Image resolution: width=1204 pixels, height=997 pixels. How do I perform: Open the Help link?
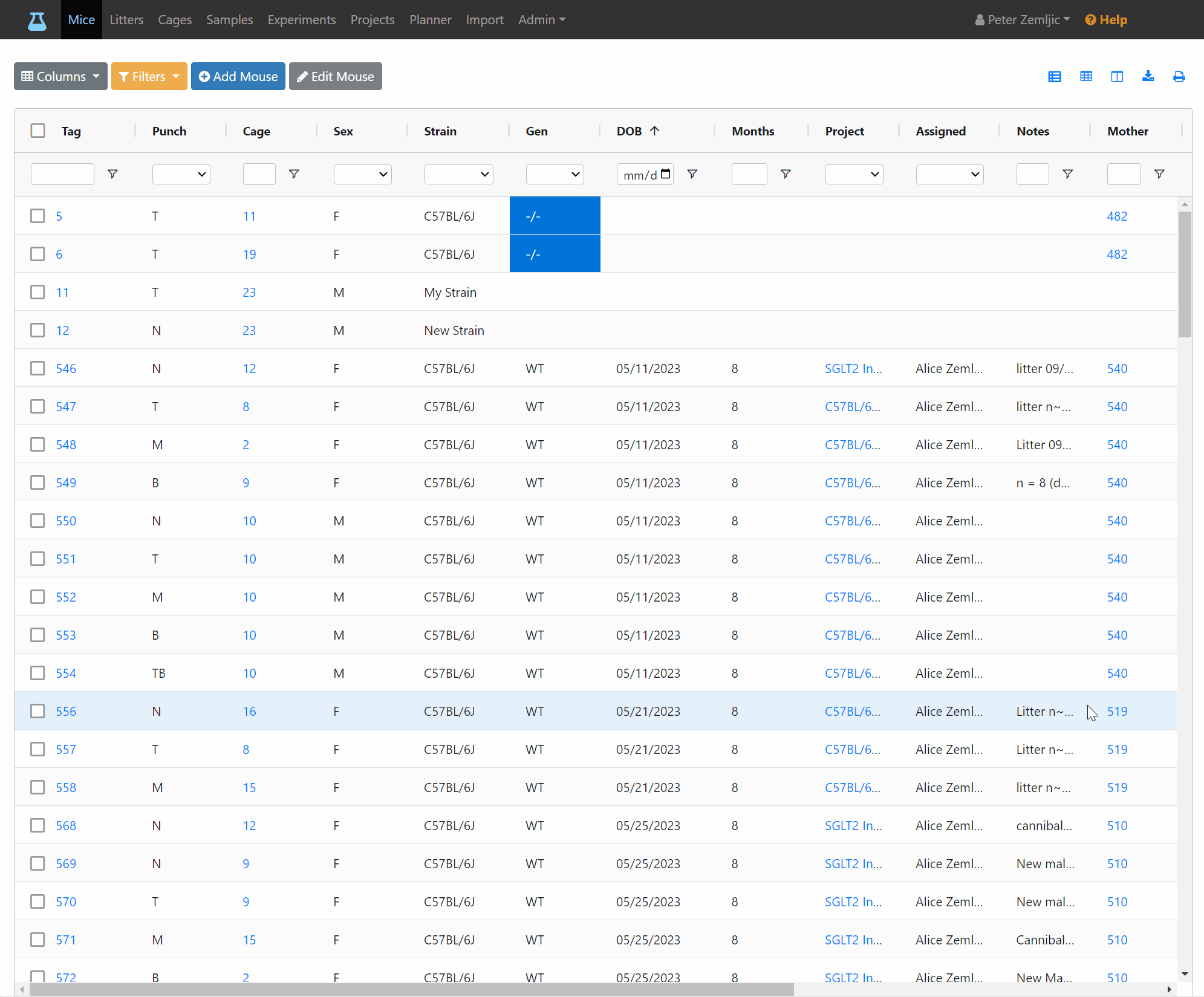tap(1106, 20)
